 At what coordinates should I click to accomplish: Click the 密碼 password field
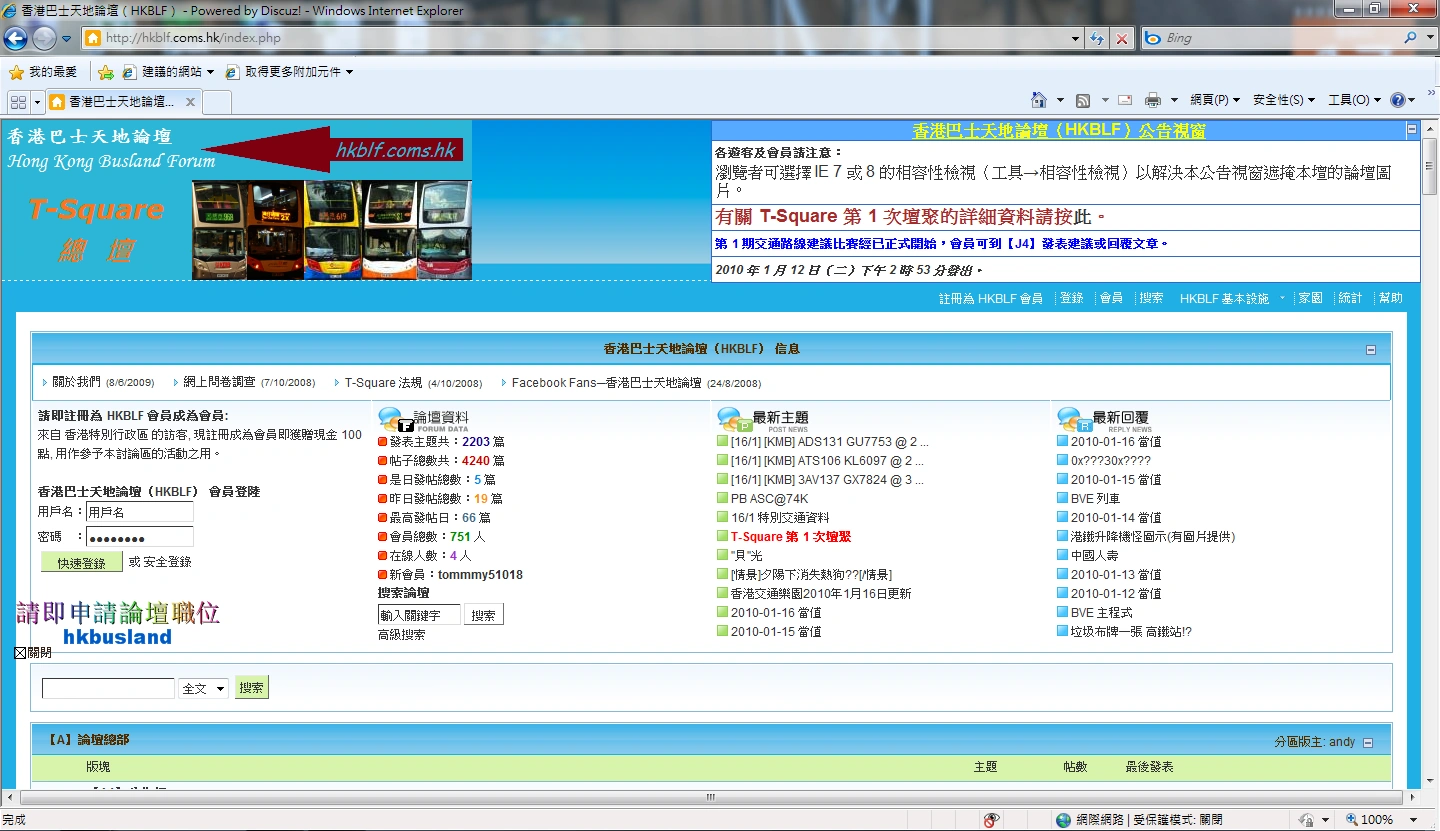coord(139,537)
